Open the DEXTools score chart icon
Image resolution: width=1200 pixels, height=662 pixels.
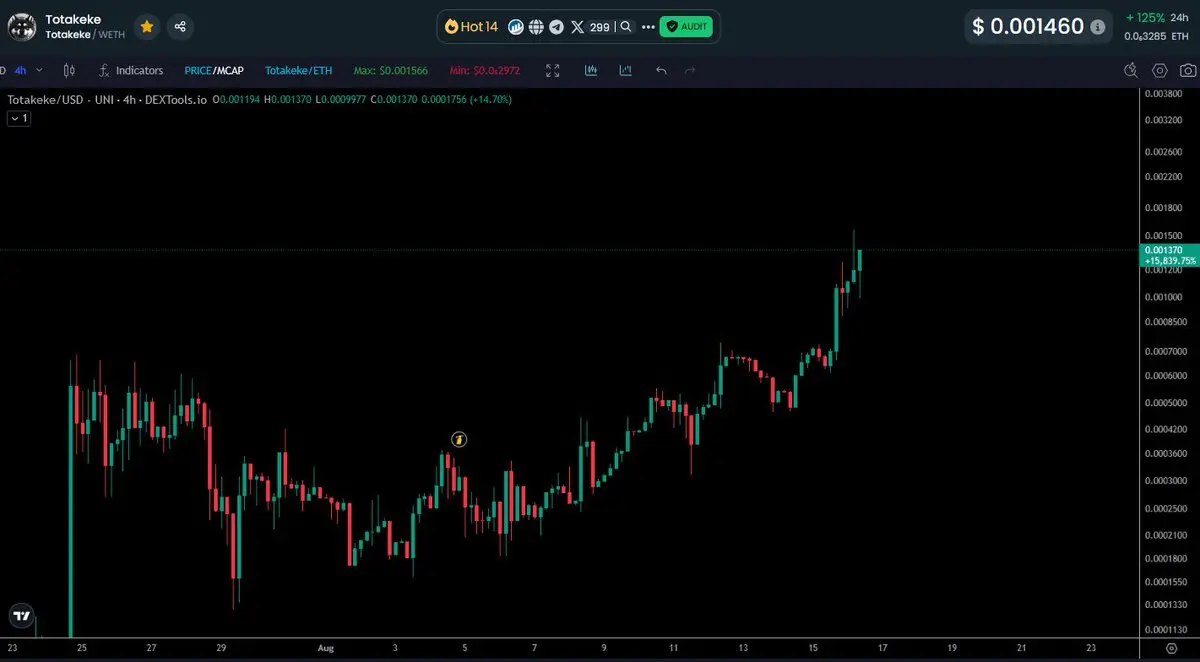pos(516,27)
